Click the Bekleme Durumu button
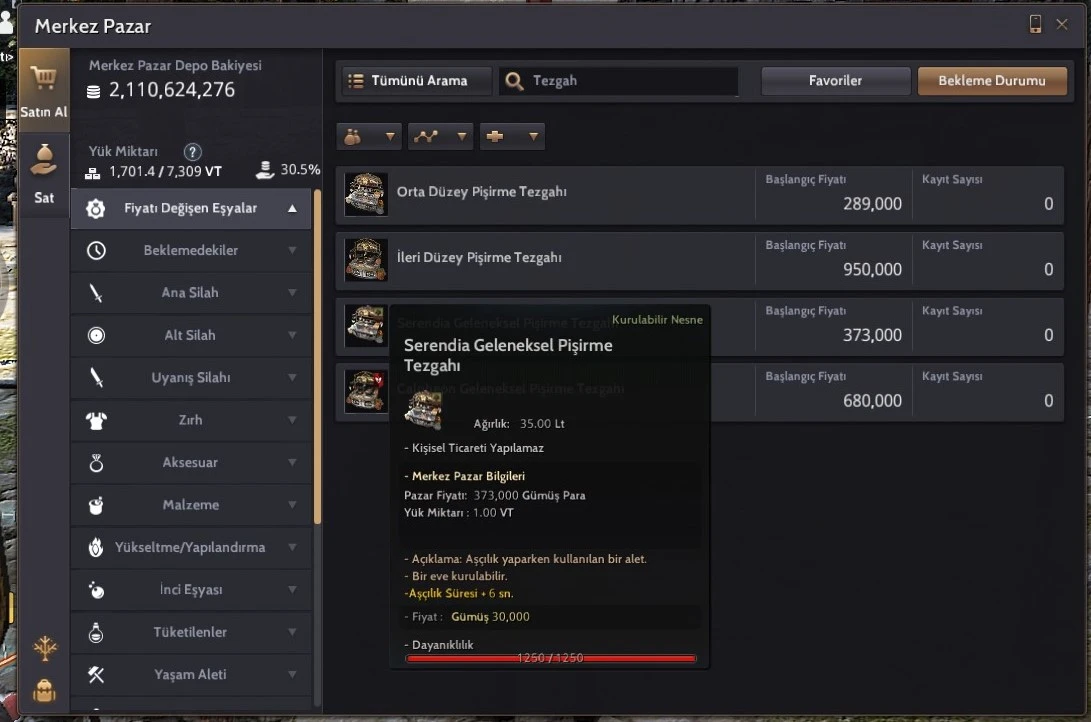The image size is (1091, 722). (x=992, y=81)
